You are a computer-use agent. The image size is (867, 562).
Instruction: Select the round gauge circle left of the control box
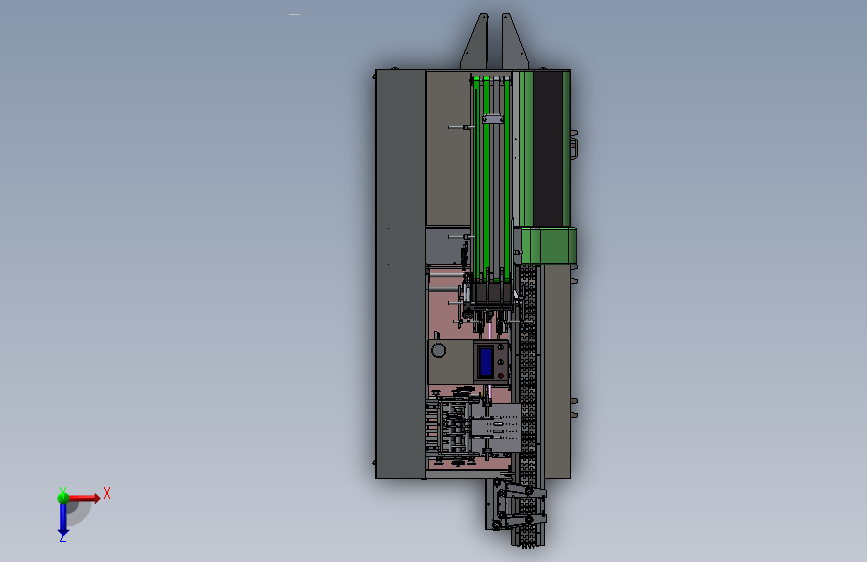click(438, 350)
